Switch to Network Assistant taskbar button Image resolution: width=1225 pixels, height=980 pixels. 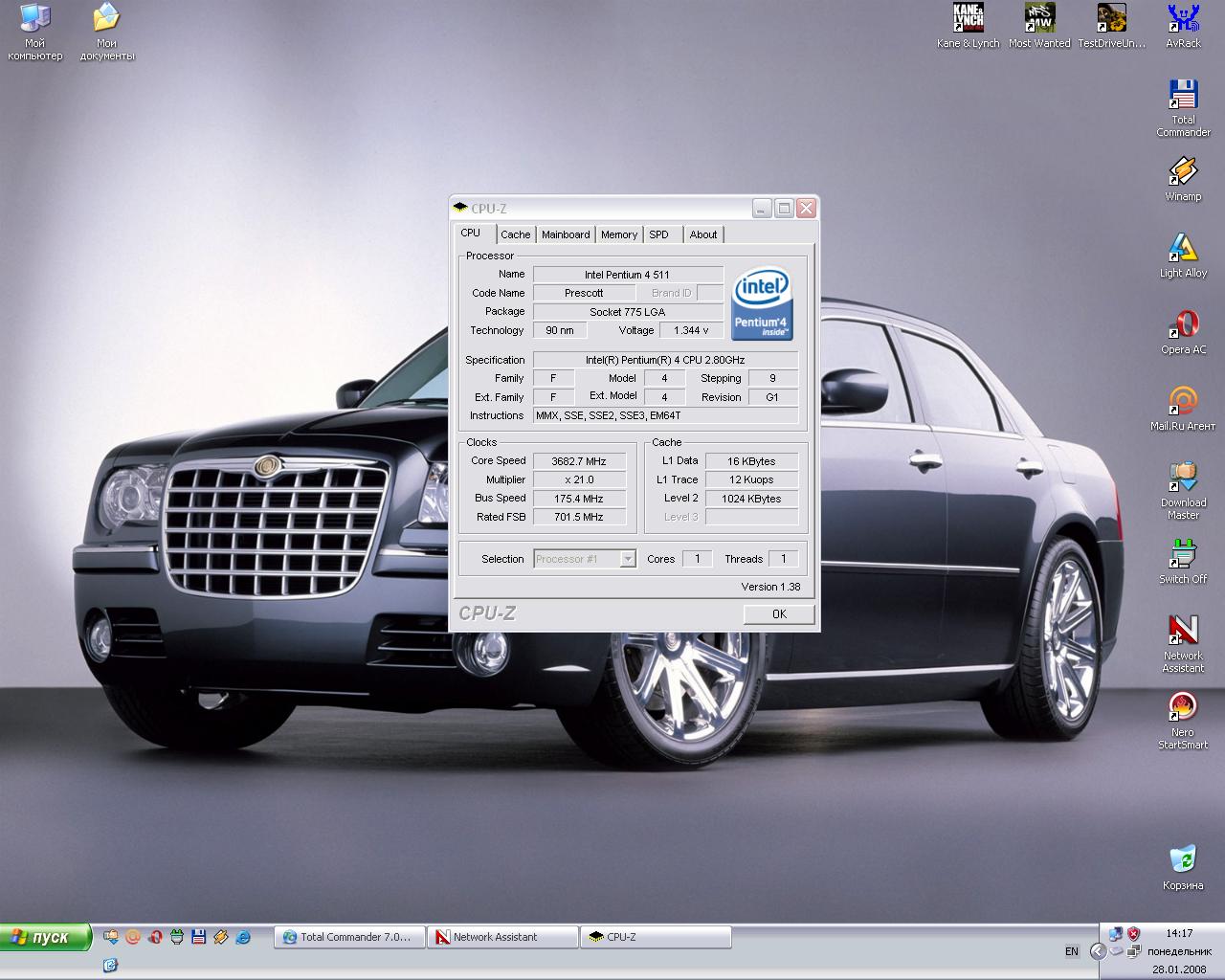click(x=502, y=937)
